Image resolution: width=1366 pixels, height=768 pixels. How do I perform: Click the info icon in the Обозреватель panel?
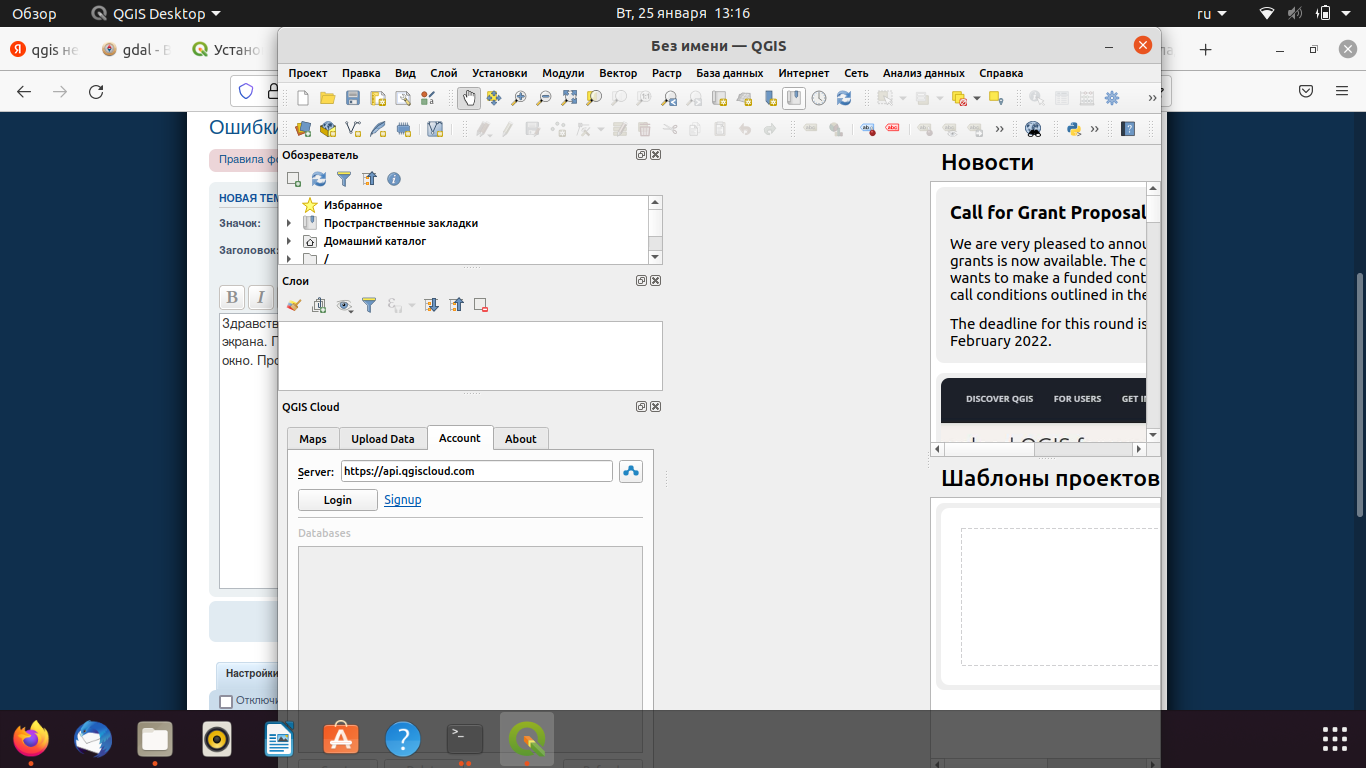[394, 179]
